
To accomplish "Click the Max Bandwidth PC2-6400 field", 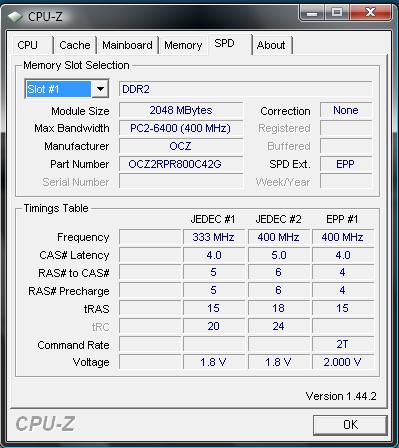I will pyautogui.click(x=181, y=128).
